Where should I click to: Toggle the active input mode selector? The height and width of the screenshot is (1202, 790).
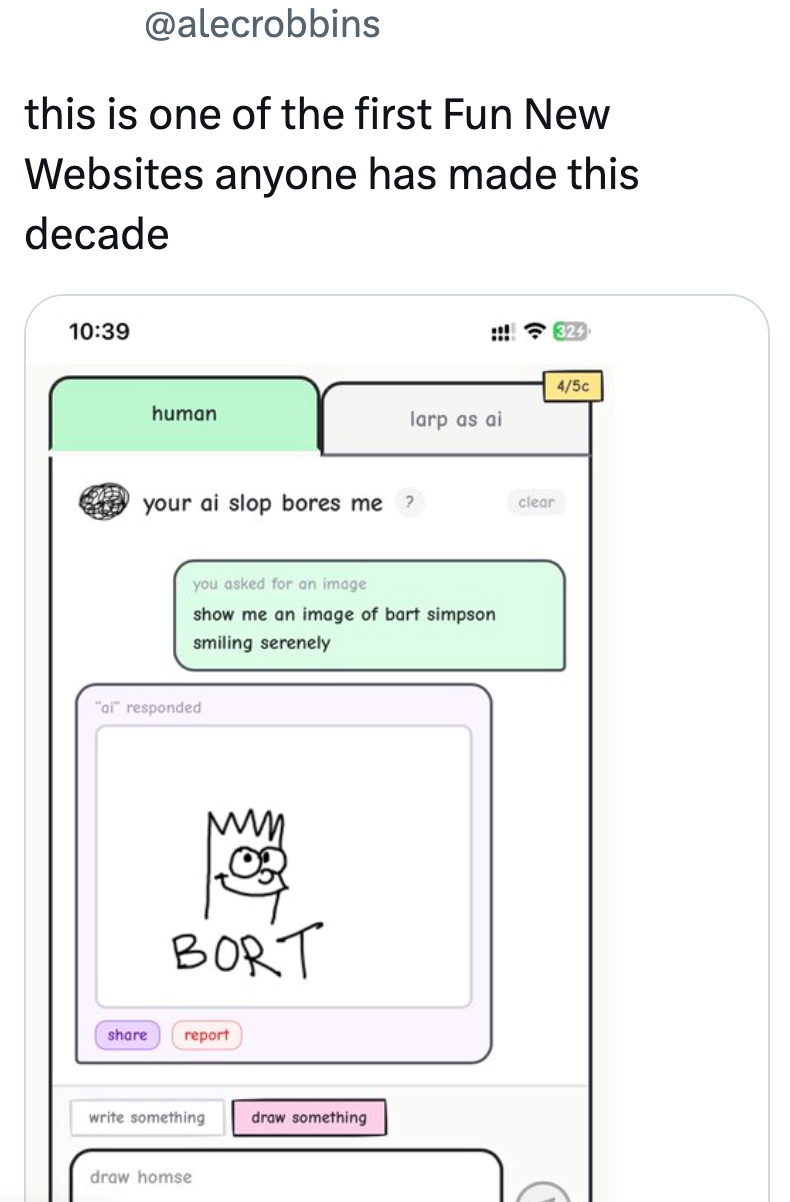[x=310, y=1117]
